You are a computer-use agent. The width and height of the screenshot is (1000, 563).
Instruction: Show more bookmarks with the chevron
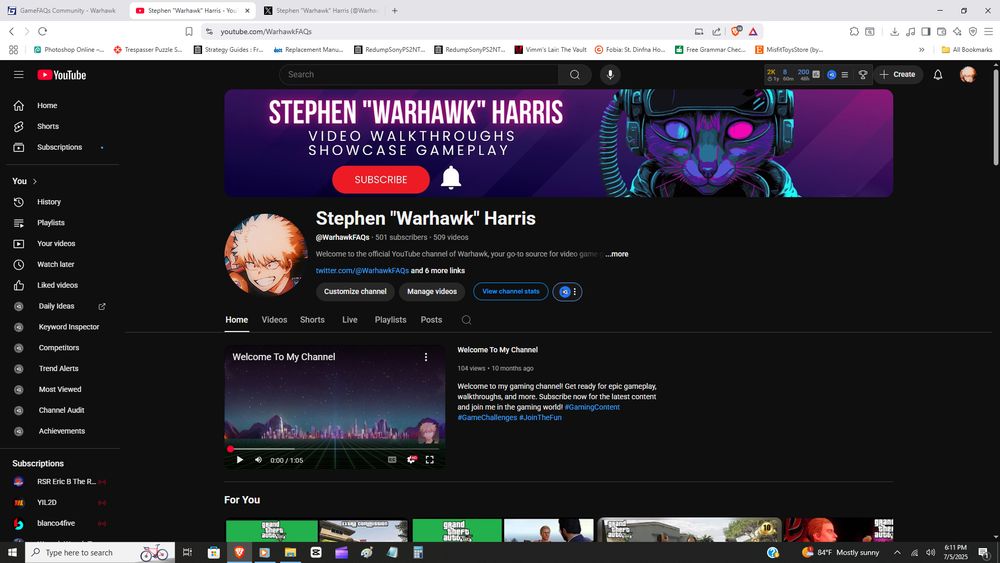[x=921, y=50]
